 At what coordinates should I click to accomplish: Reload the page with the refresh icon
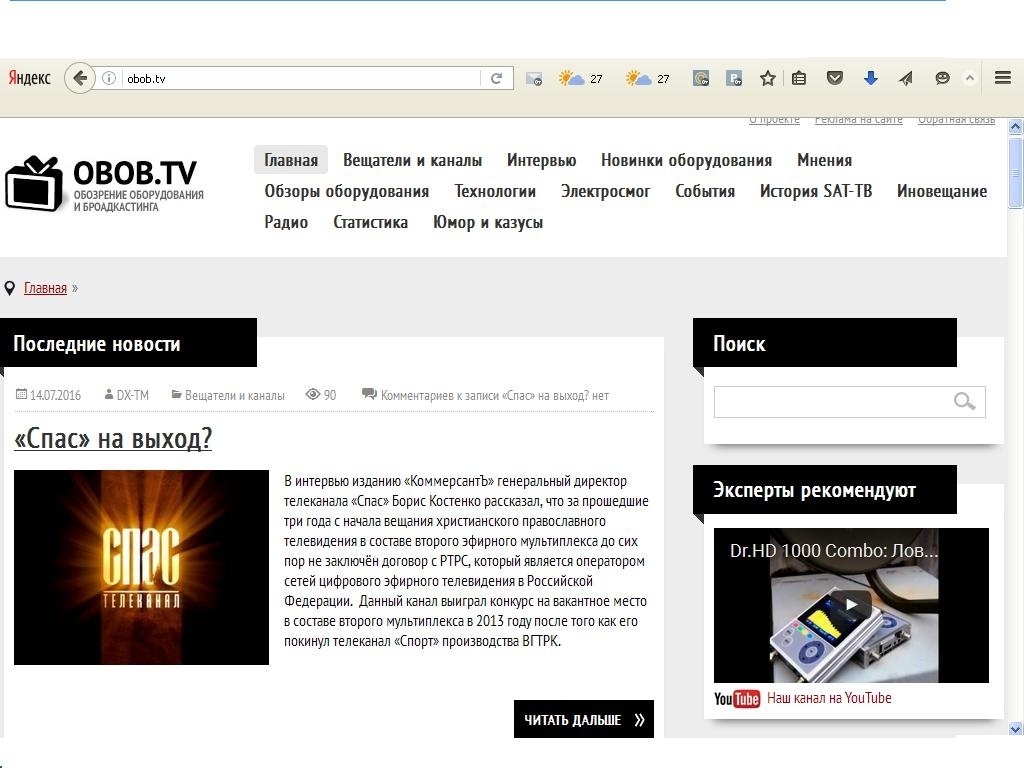[x=496, y=78]
